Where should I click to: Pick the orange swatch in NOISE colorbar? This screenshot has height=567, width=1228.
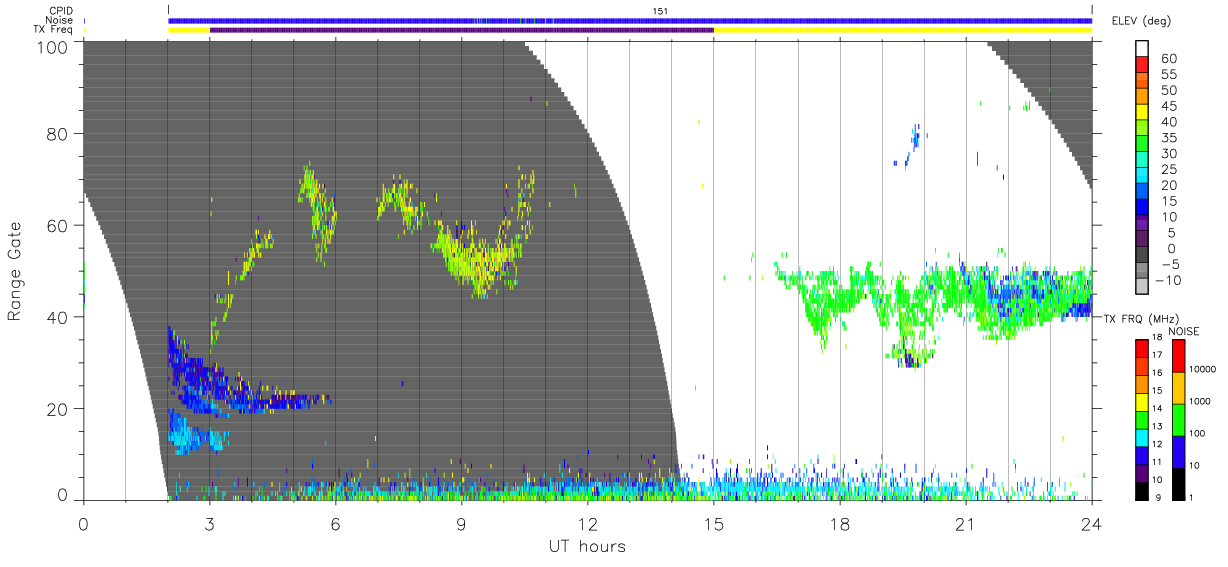tap(1178, 388)
